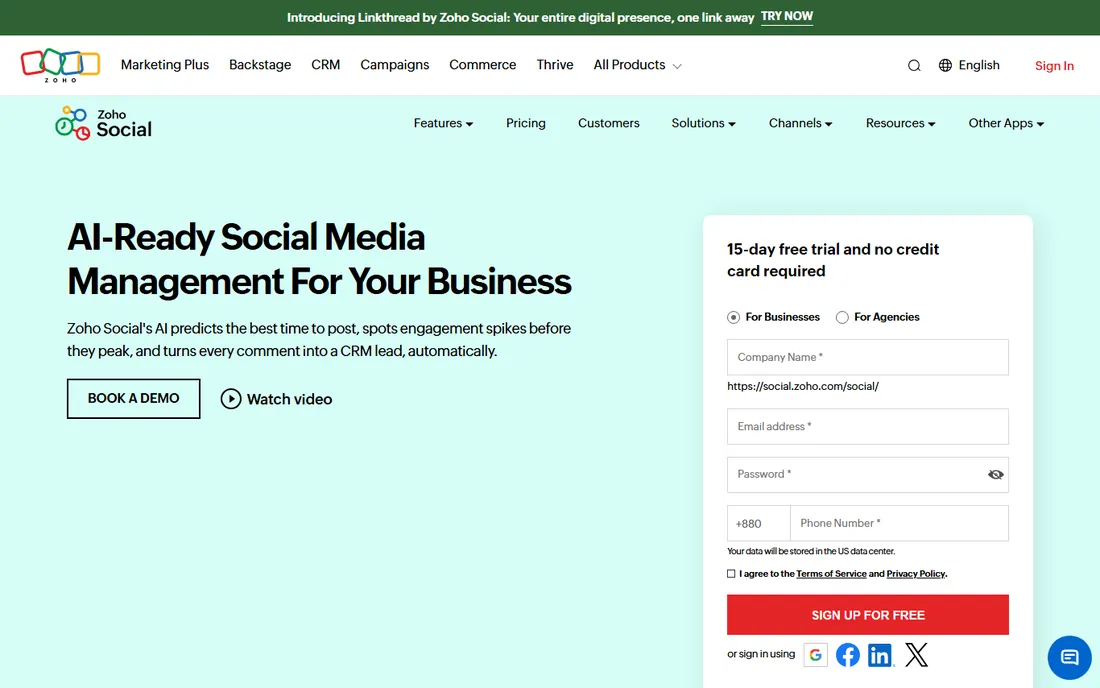1100x688 pixels.
Task: Sign in using Facebook icon
Action: point(847,654)
